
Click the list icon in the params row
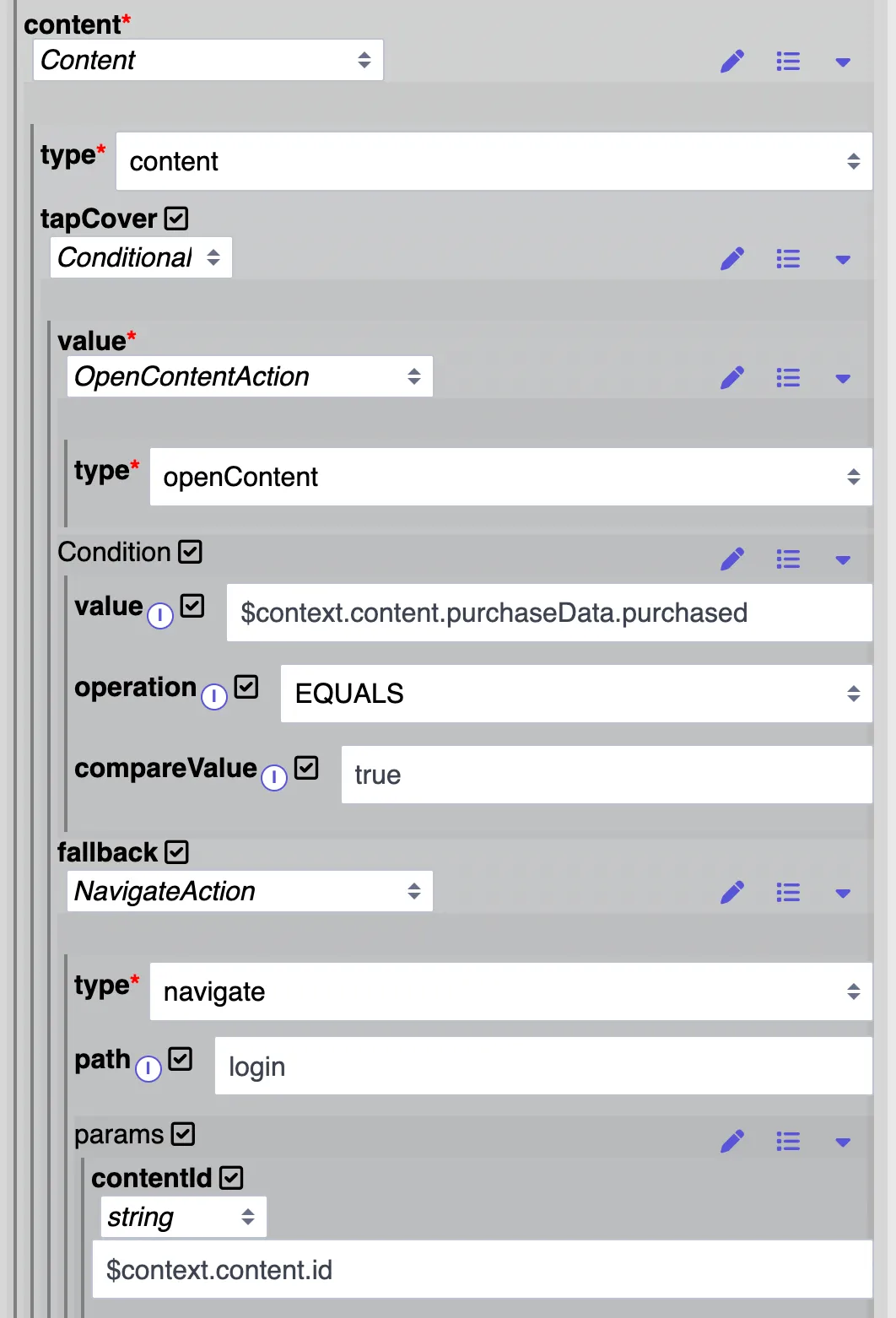[788, 1142]
